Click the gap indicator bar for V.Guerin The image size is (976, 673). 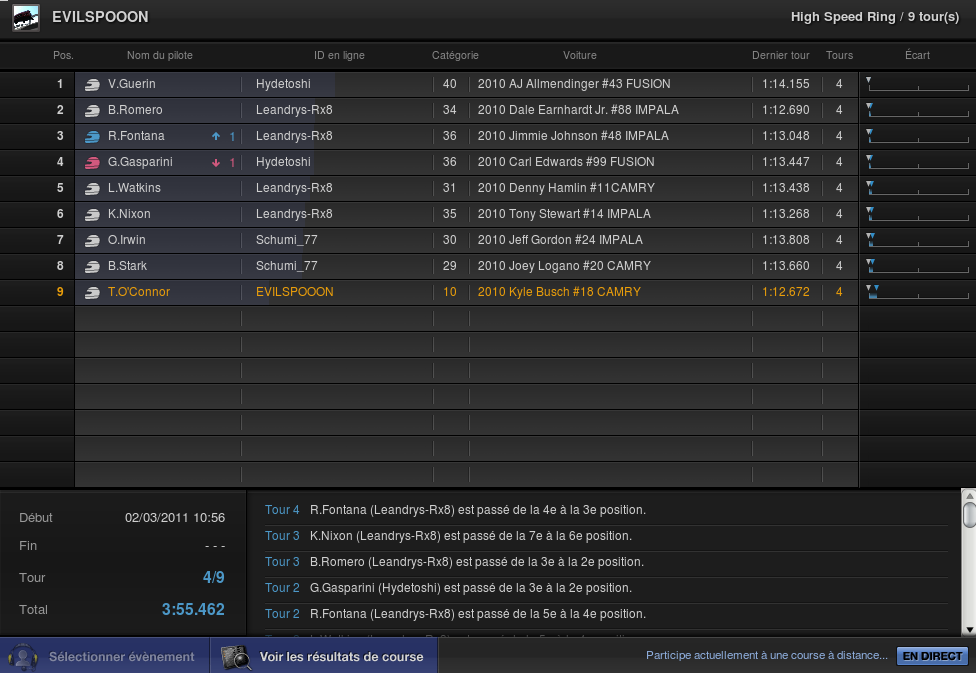(x=917, y=84)
